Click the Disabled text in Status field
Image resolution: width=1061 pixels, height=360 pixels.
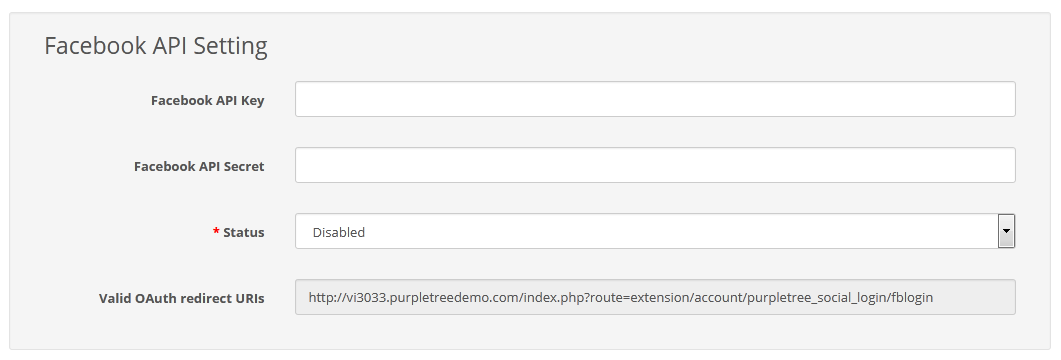click(x=338, y=232)
